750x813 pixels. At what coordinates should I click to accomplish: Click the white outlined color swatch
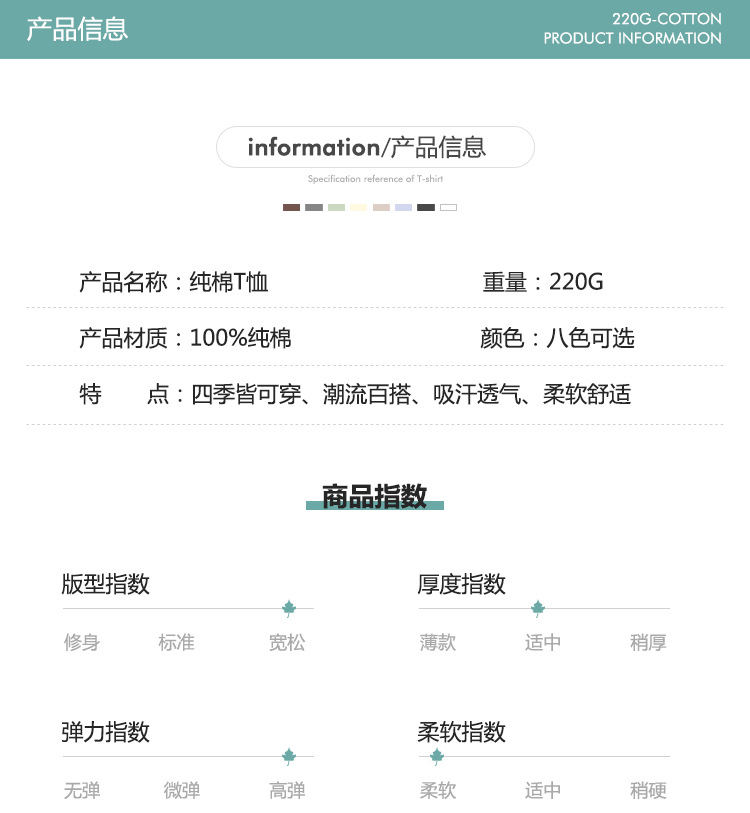coord(449,207)
